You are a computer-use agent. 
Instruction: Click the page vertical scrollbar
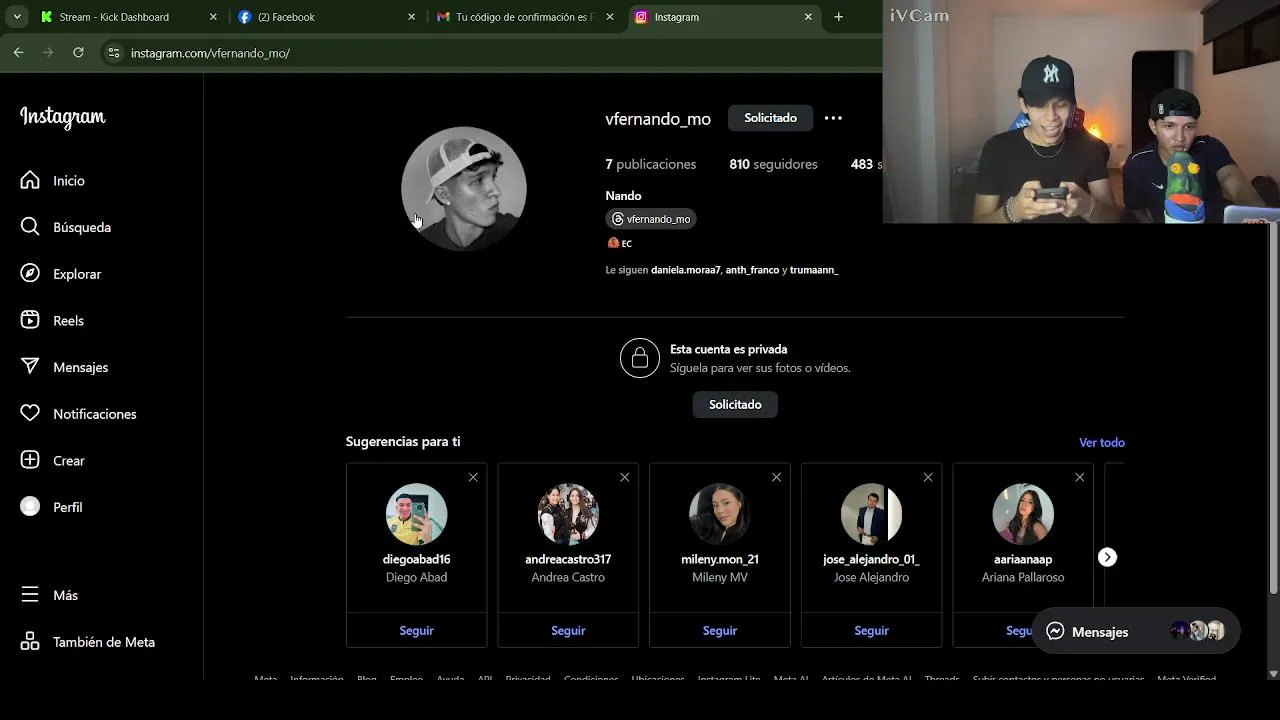(1273, 410)
